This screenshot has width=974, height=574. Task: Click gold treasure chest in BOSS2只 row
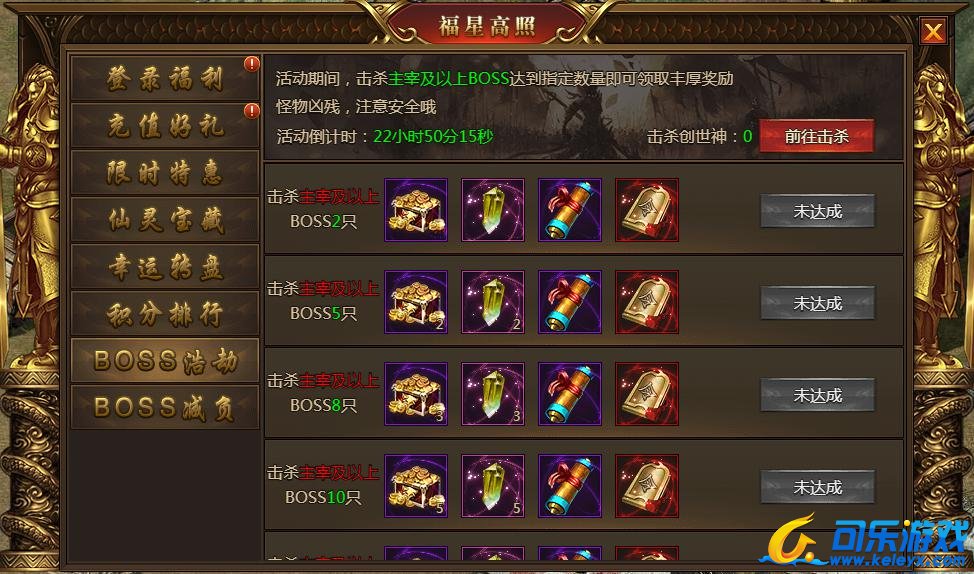tap(416, 210)
